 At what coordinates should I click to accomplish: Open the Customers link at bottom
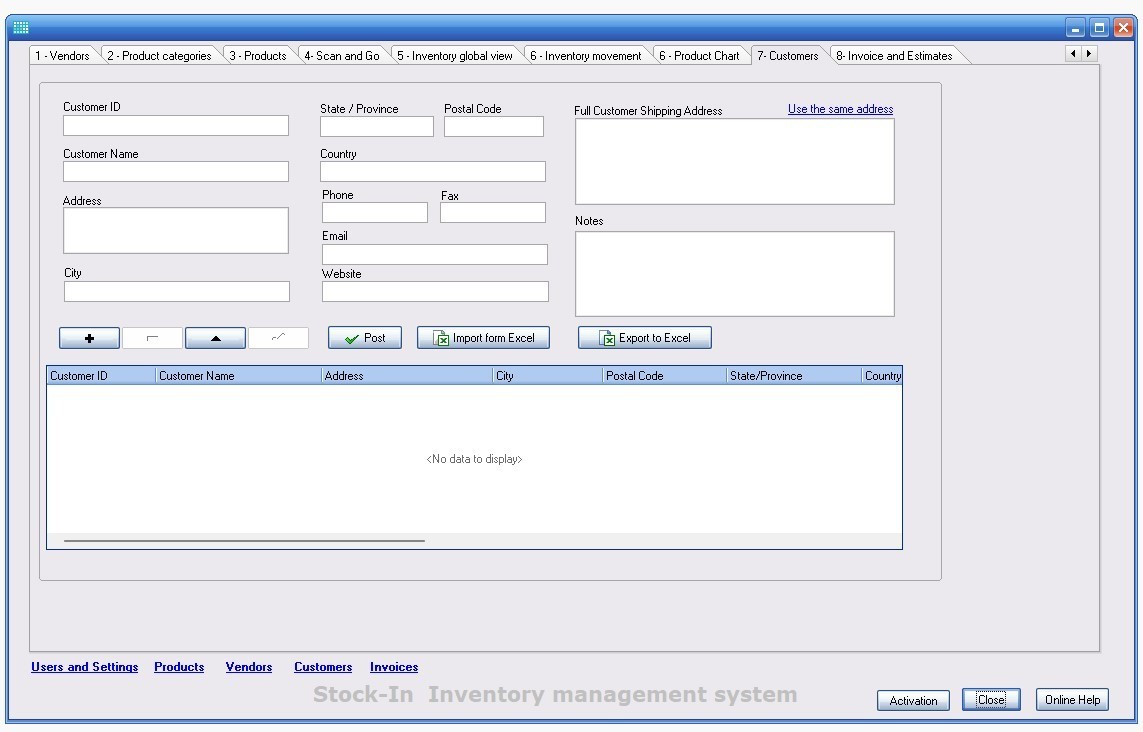point(323,667)
